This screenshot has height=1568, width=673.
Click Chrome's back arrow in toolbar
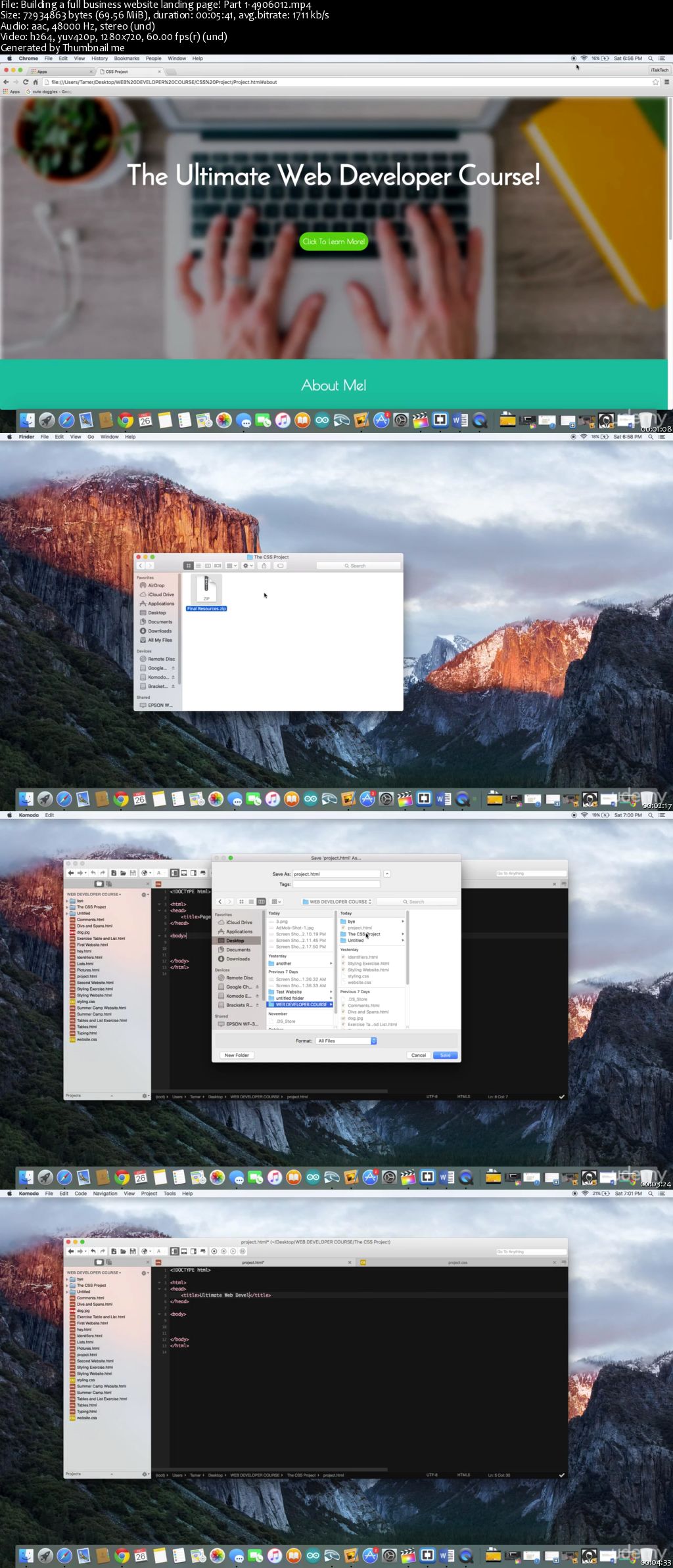coord(6,82)
